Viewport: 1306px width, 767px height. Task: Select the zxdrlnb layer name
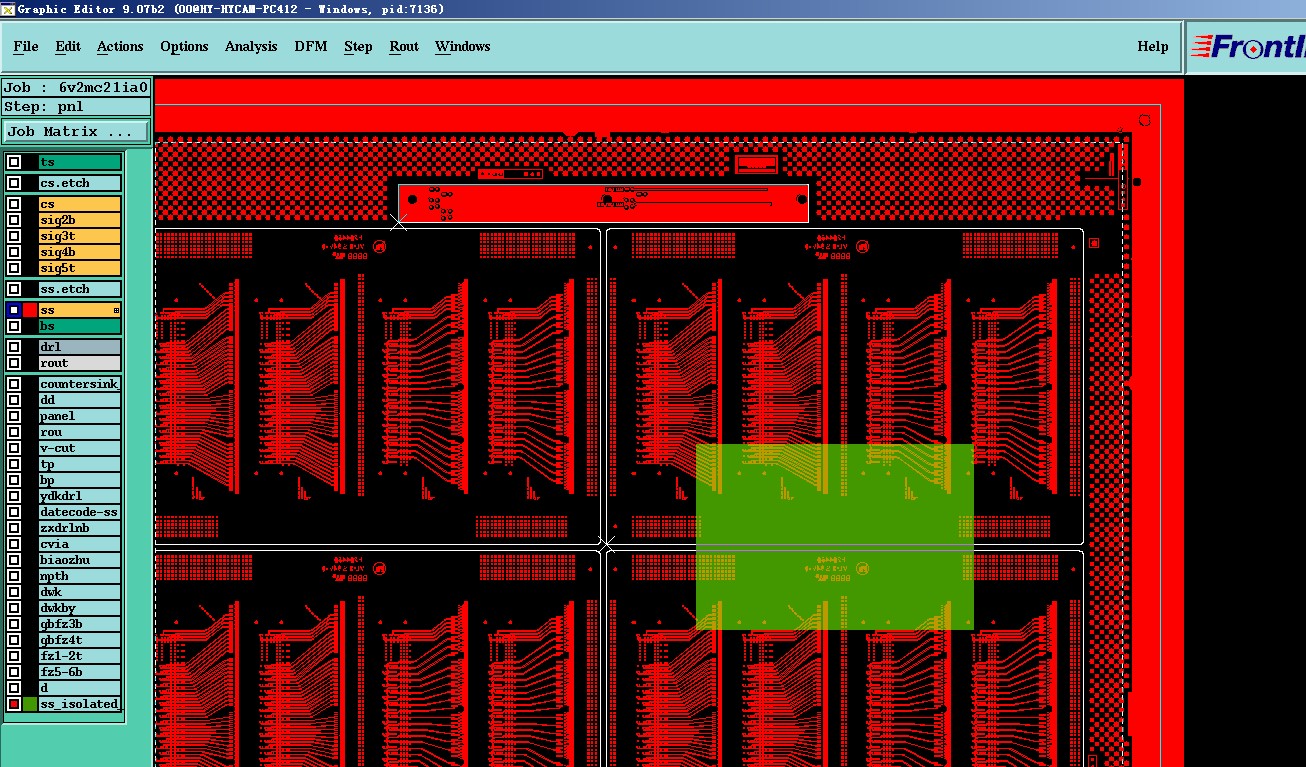[80, 528]
